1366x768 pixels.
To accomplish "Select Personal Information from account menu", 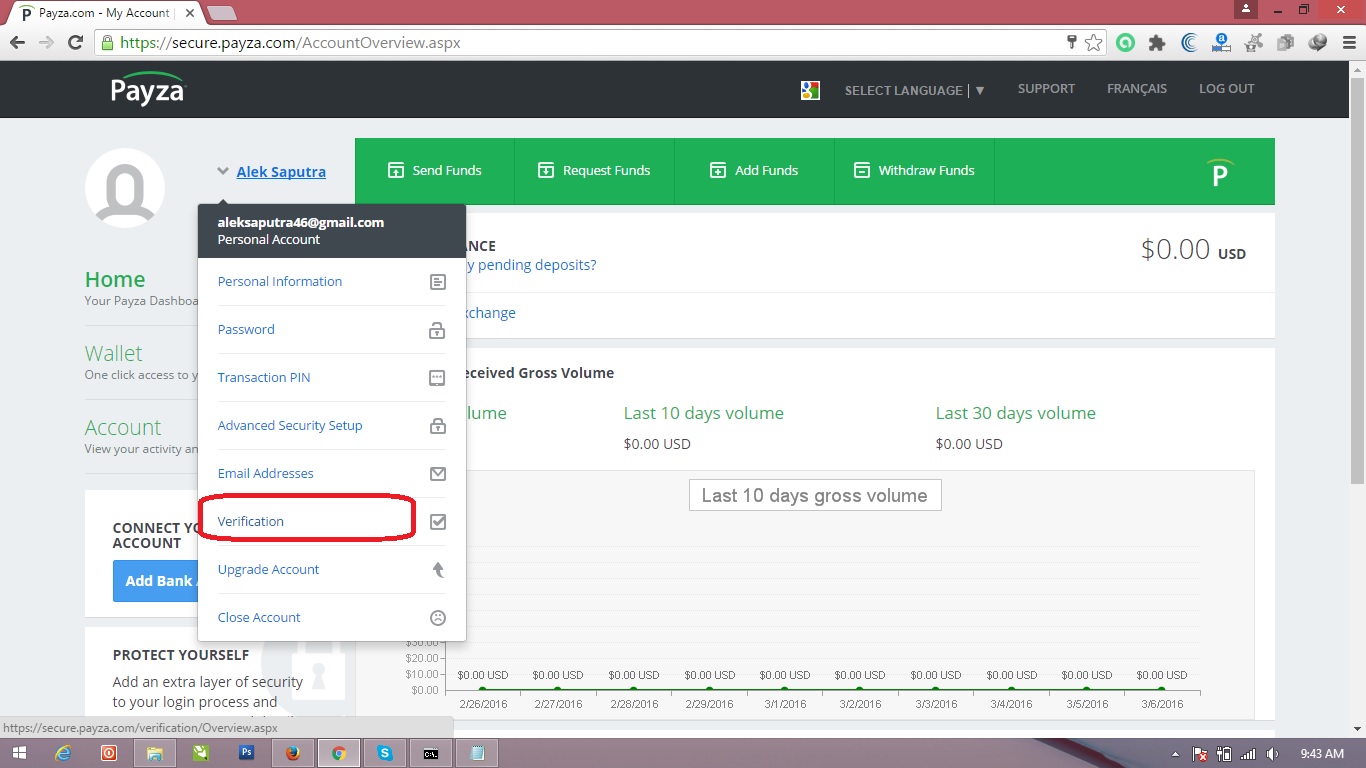I will [x=332, y=282].
